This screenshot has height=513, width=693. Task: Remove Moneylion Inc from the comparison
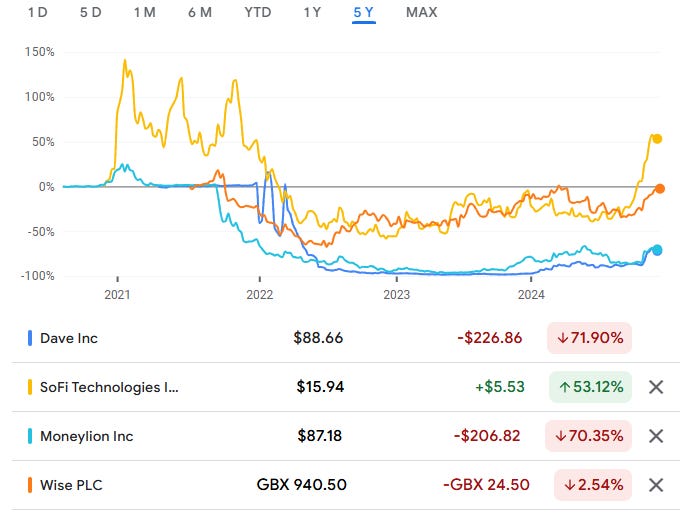pos(656,436)
